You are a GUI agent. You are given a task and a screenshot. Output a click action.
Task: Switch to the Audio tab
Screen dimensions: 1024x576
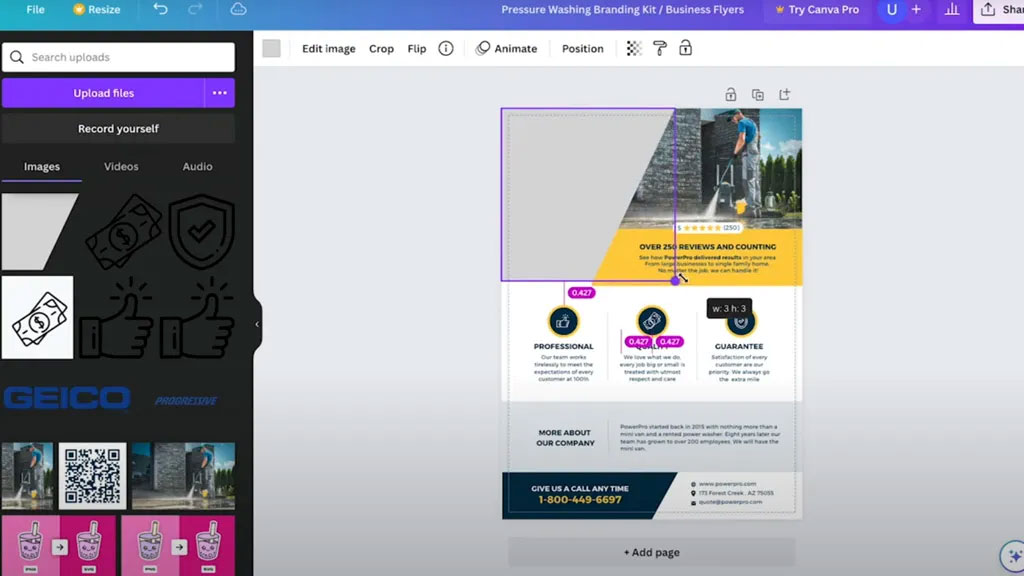tap(197, 167)
